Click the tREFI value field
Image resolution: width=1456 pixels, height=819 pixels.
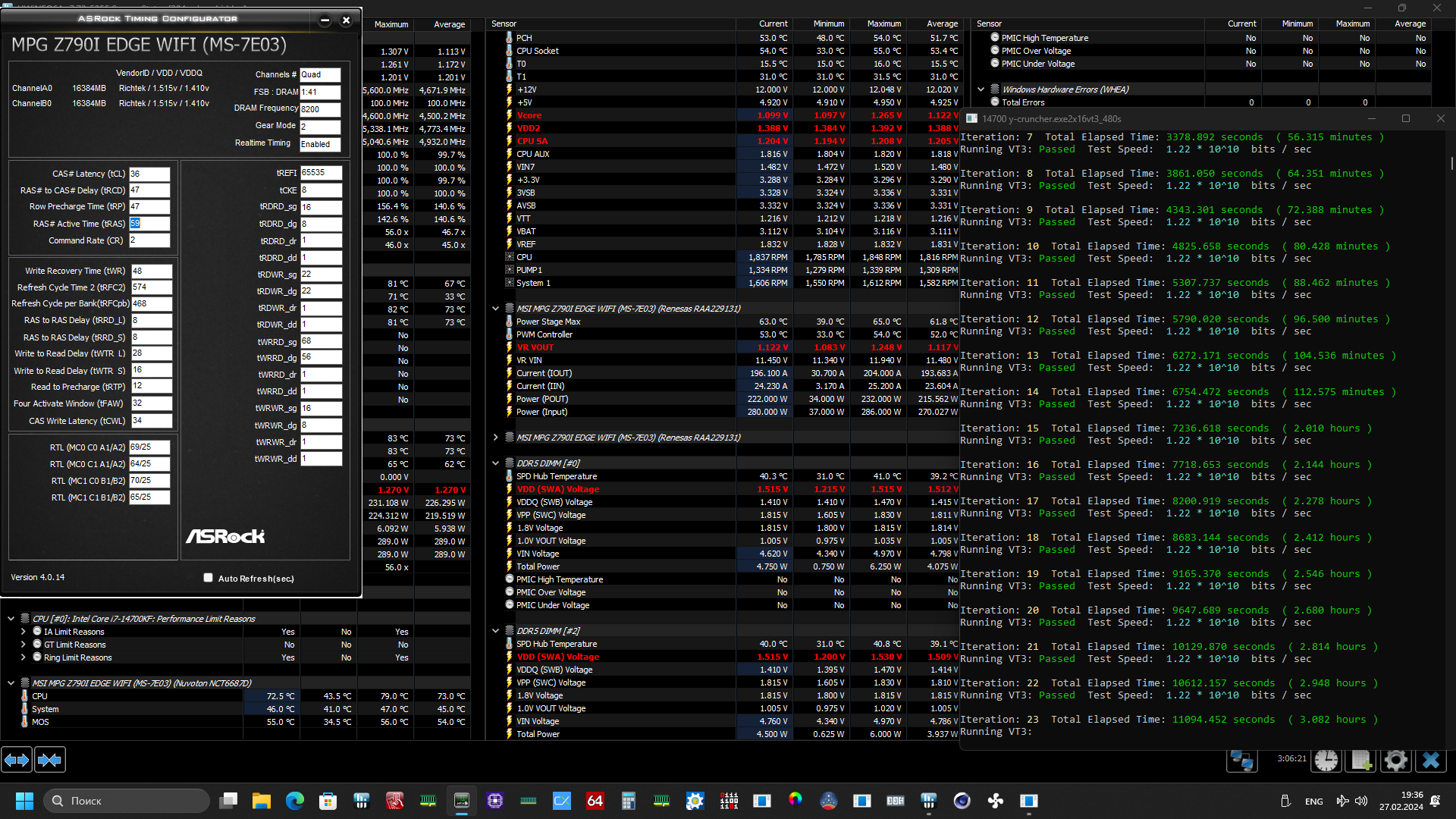point(320,173)
